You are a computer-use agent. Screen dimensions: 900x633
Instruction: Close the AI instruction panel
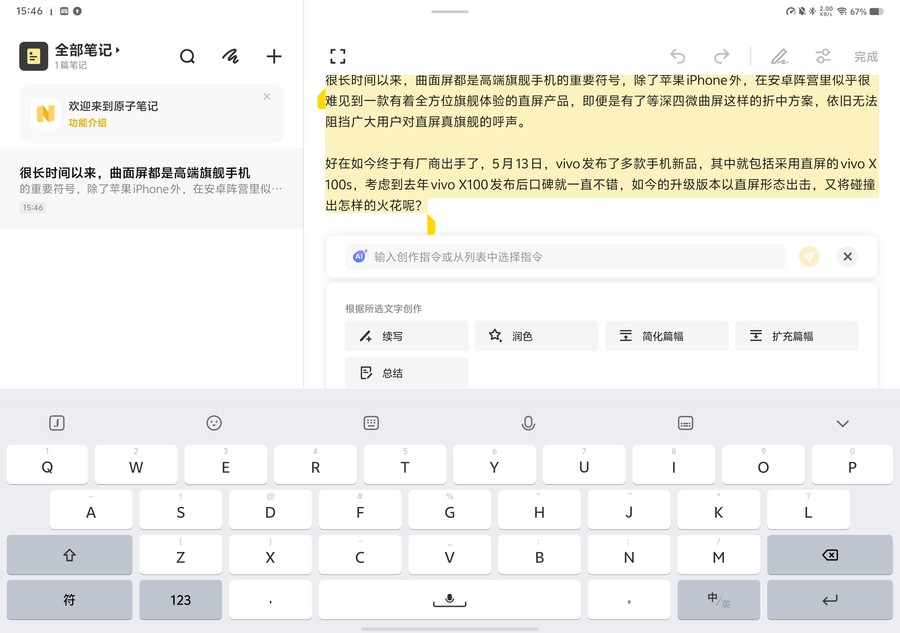[x=848, y=257]
